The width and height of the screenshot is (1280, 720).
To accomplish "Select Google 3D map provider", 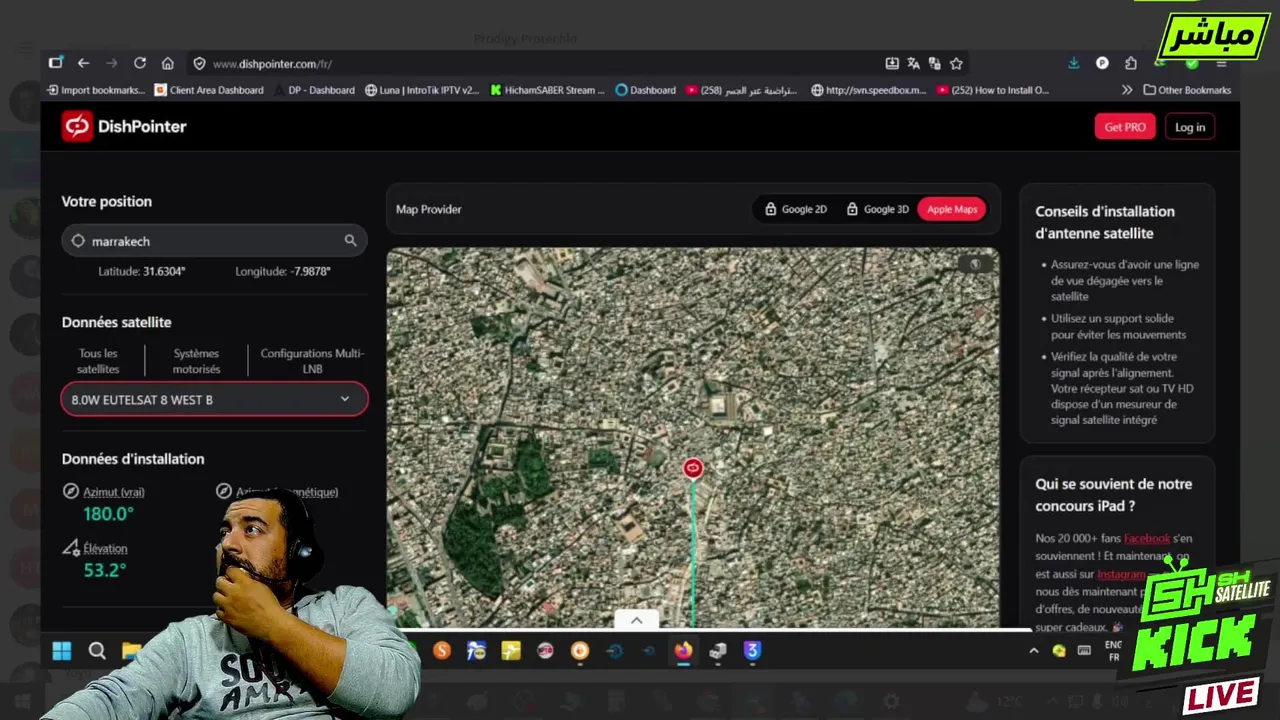I will tap(878, 209).
